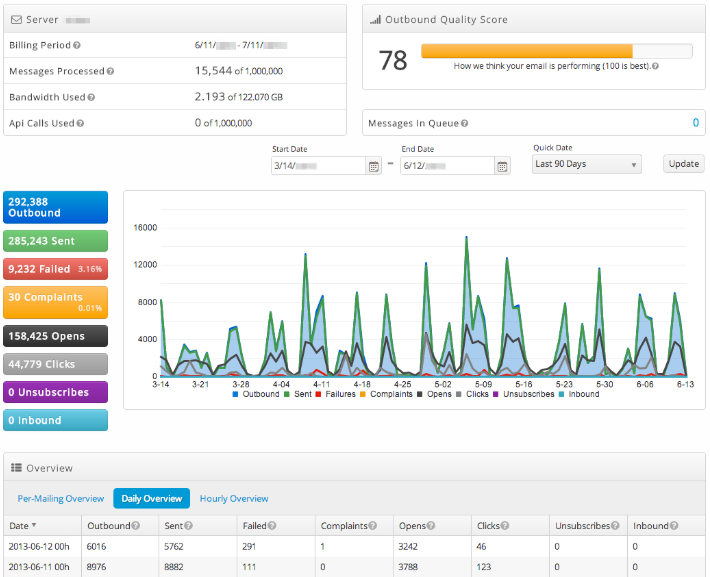Toggle the 292,388 Outbound series button
The height and width of the screenshot is (577, 710).
pyautogui.click(x=55, y=207)
